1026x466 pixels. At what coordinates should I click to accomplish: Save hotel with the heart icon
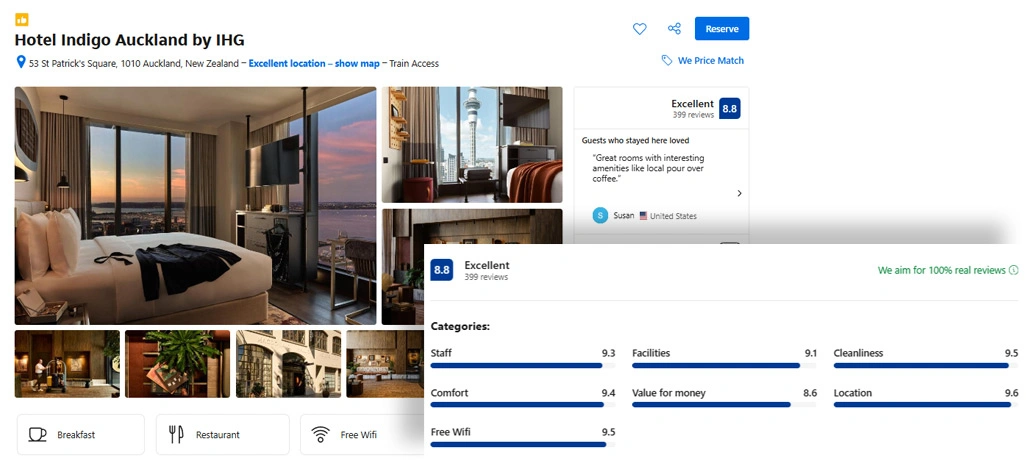coord(639,29)
